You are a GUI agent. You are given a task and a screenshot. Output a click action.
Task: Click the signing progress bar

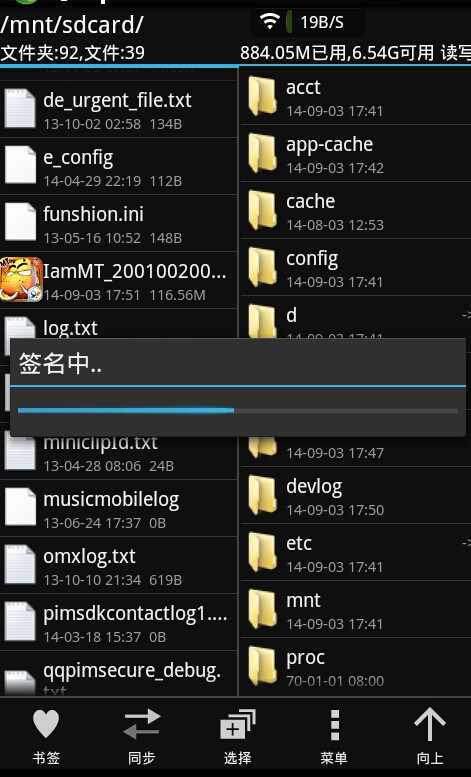(237, 410)
